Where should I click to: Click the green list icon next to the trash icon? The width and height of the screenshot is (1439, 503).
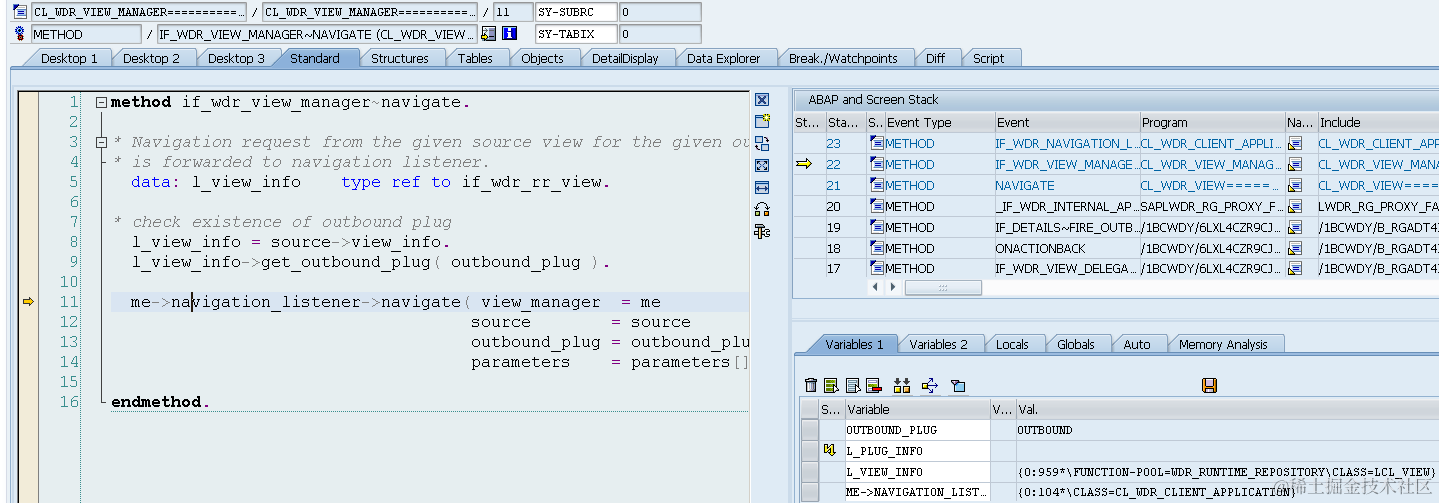tap(831, 385)
